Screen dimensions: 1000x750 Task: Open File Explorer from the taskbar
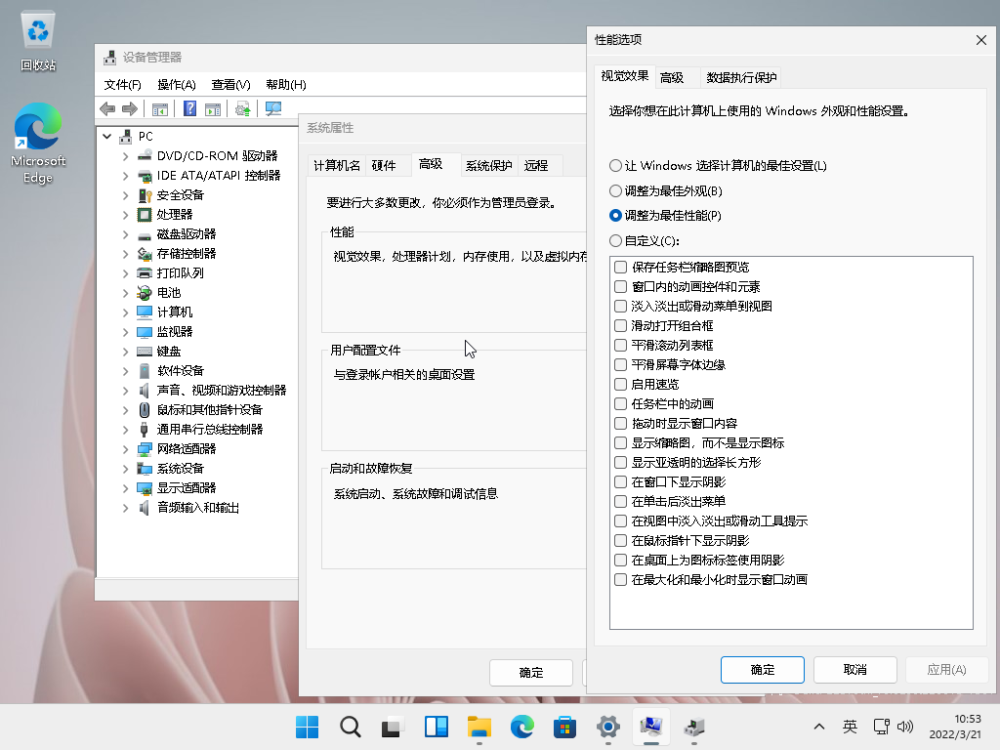pyautogui.click(x=479, y=727)
